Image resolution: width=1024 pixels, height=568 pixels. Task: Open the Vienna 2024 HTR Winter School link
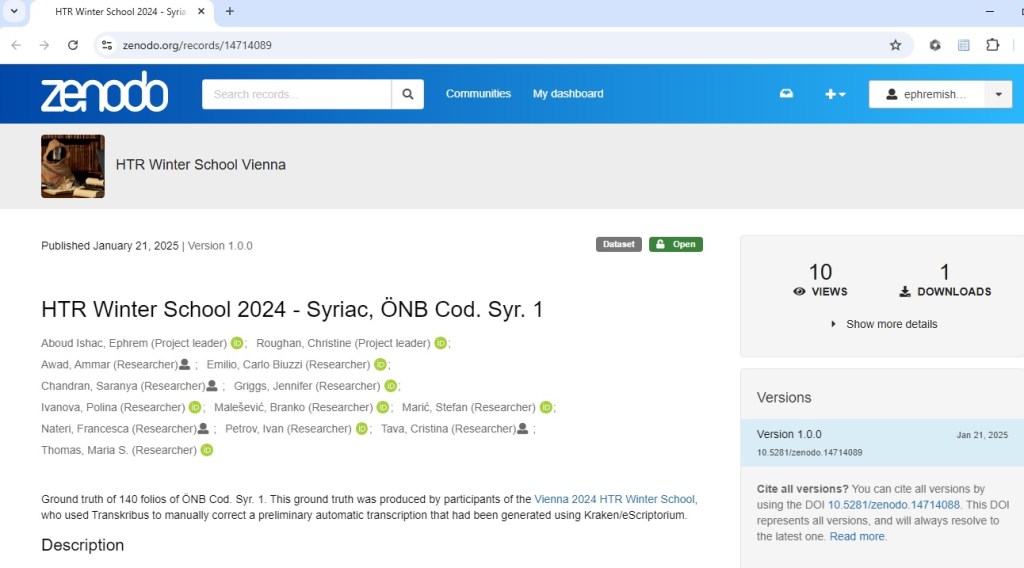614,499
